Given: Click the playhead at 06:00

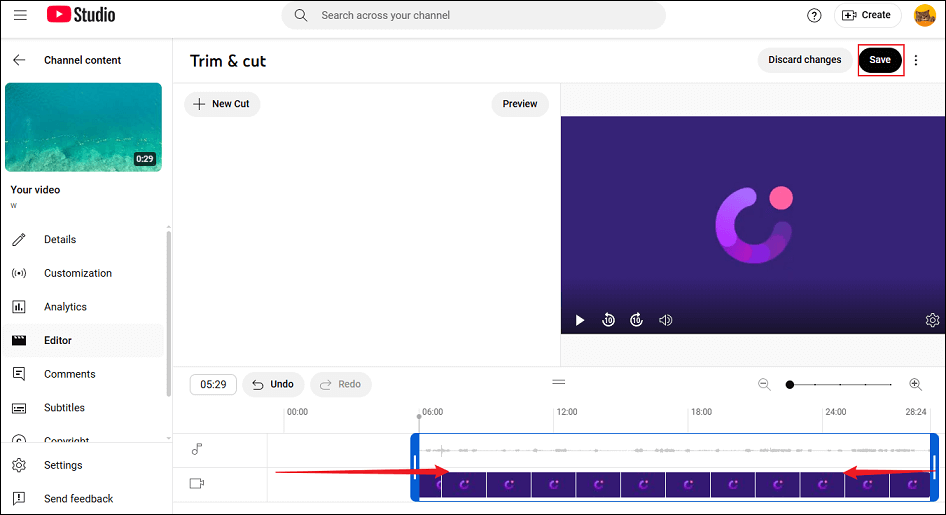Looking at the screenshot, I should coord(419,417).
